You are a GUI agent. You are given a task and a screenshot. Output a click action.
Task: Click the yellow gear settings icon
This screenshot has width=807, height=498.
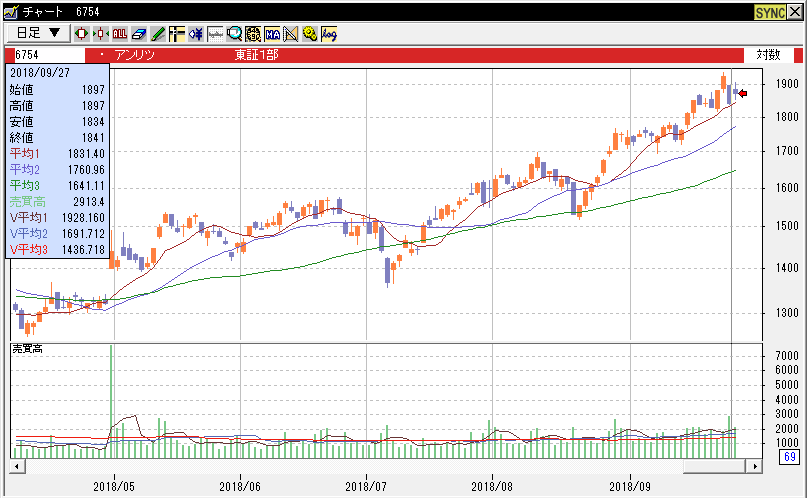click(x=310, y=33)
